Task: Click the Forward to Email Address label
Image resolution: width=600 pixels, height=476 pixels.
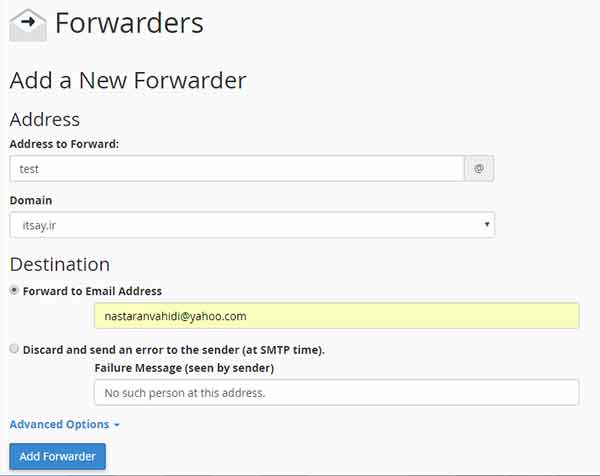Action: pyautogui.click(x=92, y=291)
